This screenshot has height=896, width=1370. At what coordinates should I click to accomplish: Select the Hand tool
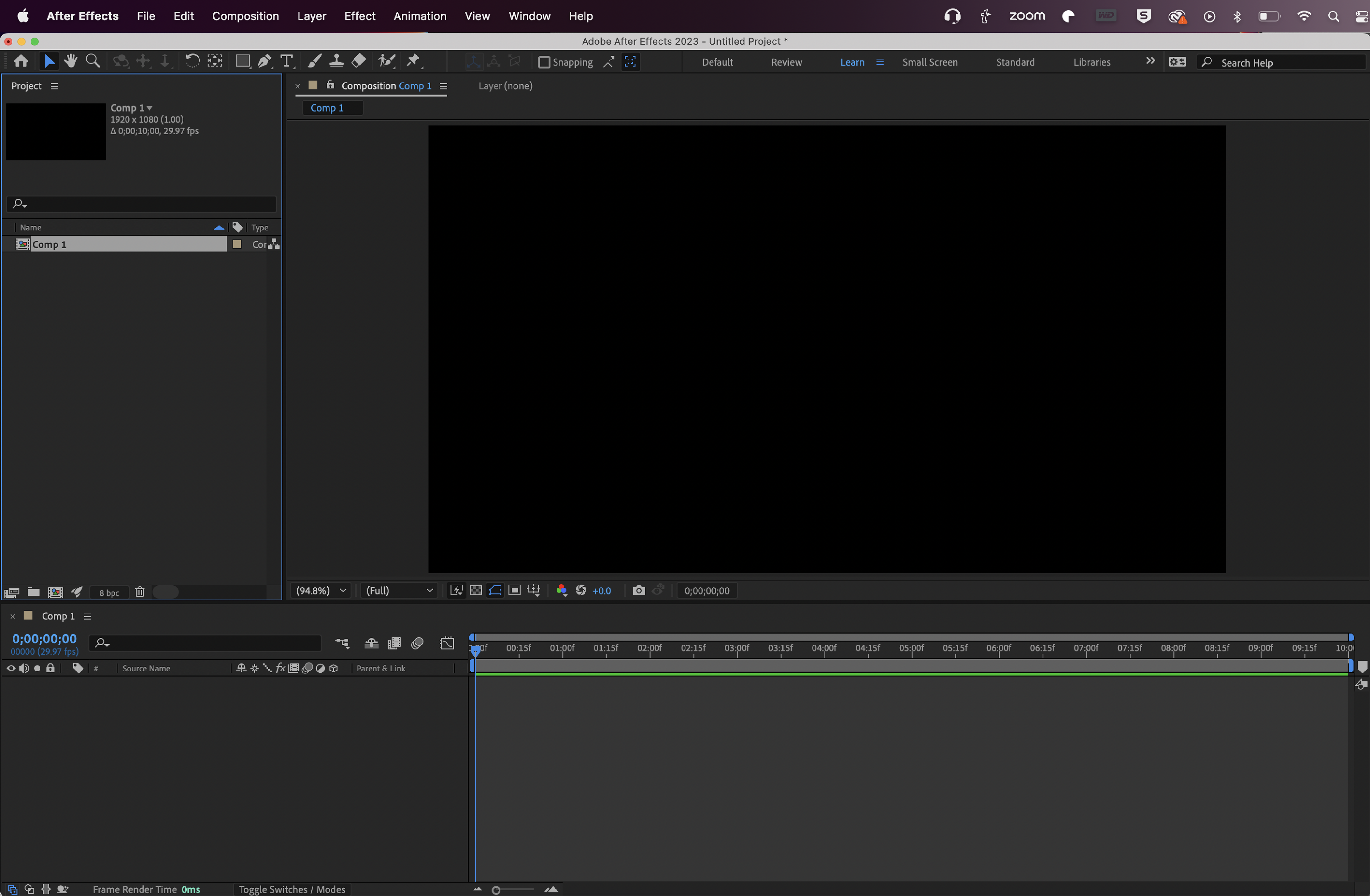[x=71, y=61]
